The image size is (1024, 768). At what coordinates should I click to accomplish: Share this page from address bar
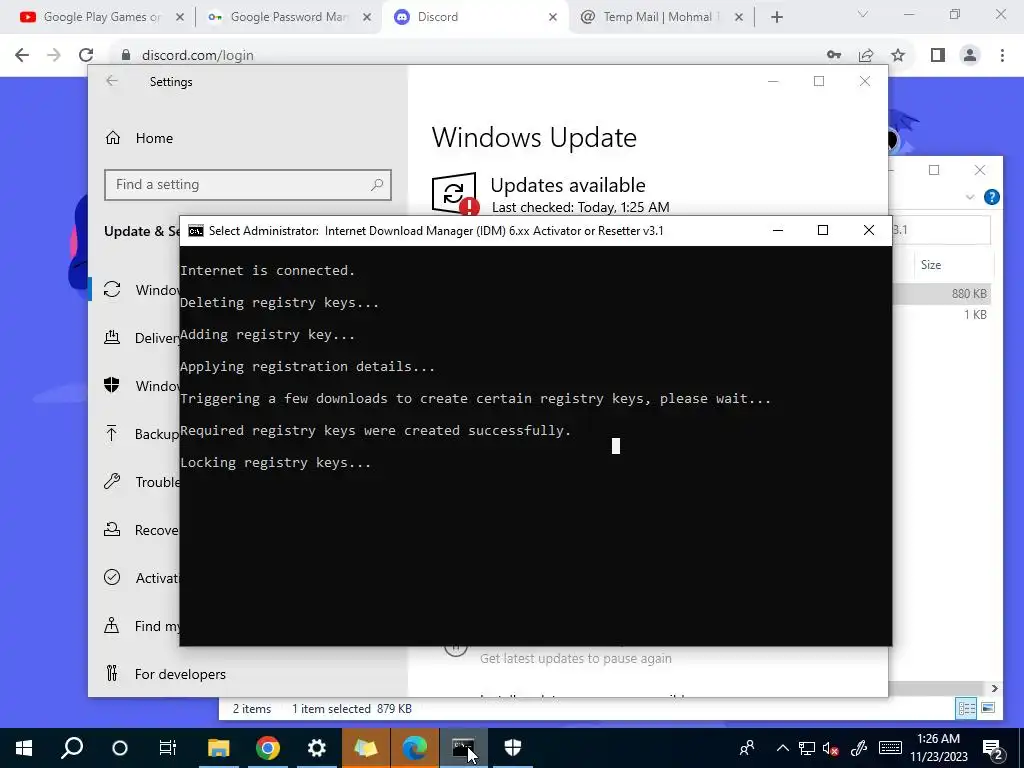tap(866, 55)
